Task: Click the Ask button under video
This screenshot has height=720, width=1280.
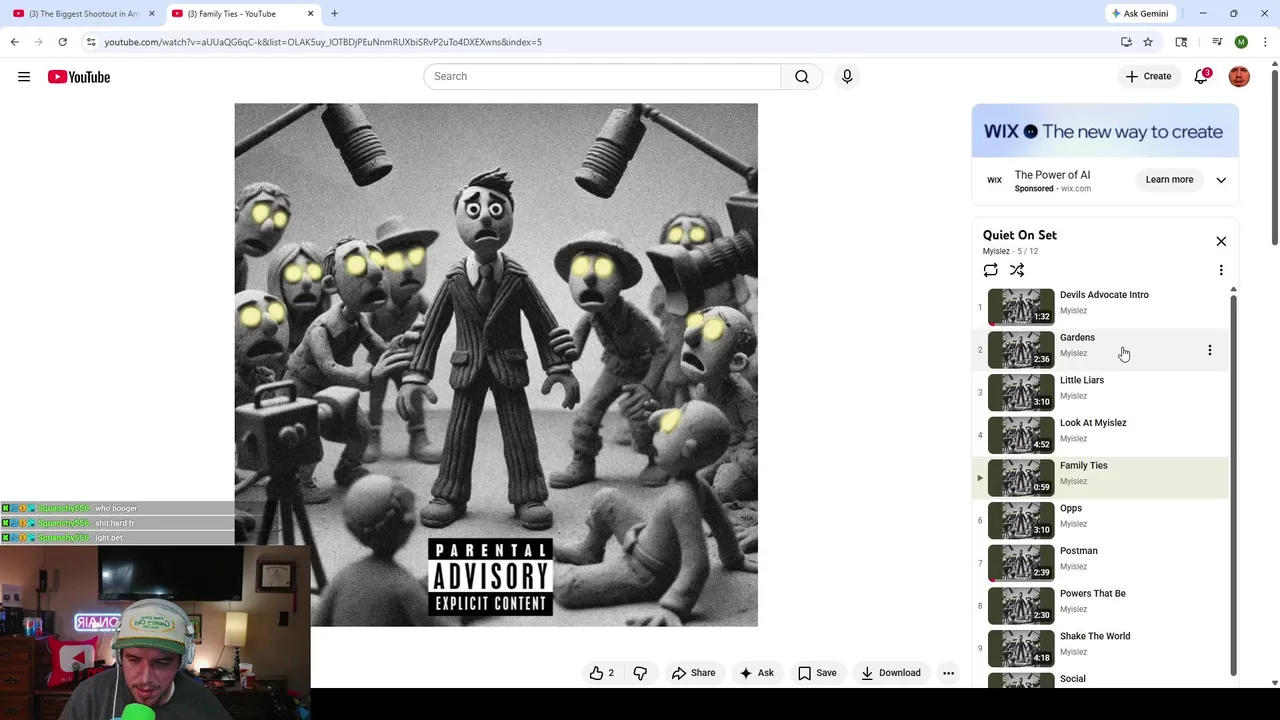Action: pos(756,673)
